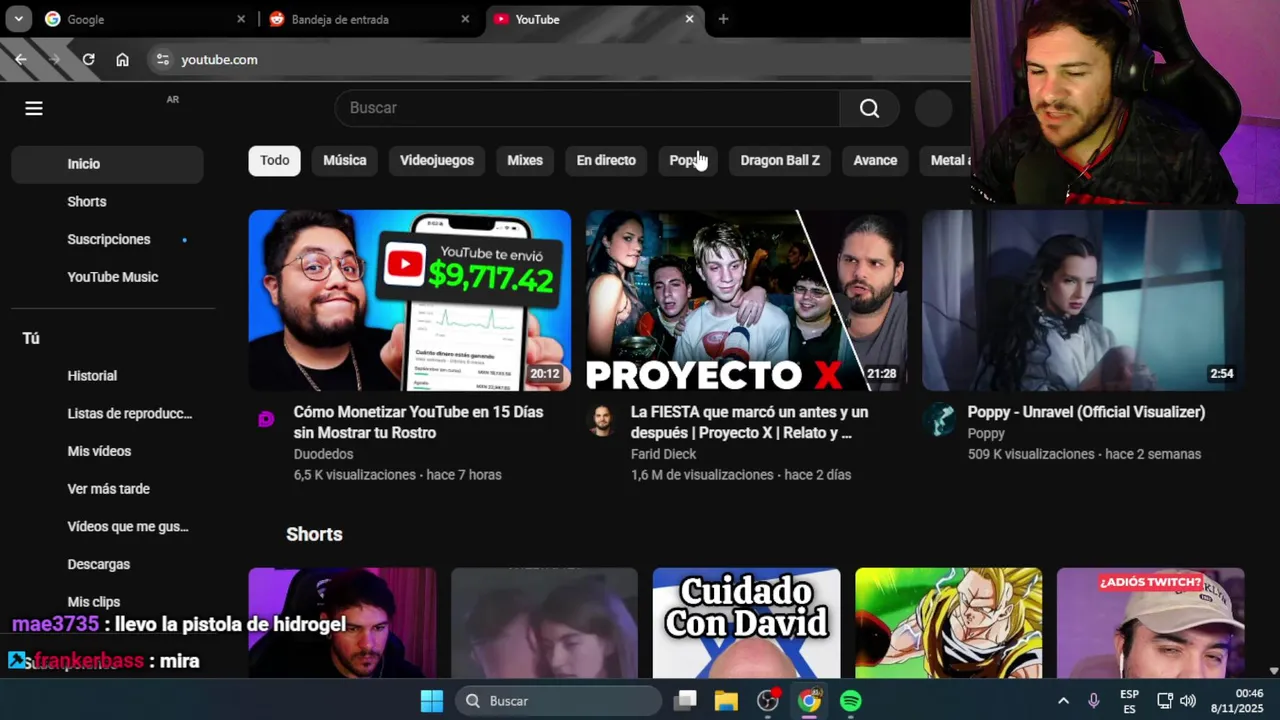This screenshot has width=1280, height=720.
Task: Open Vídeos que me gustan in sidebar
Action: 107,527
